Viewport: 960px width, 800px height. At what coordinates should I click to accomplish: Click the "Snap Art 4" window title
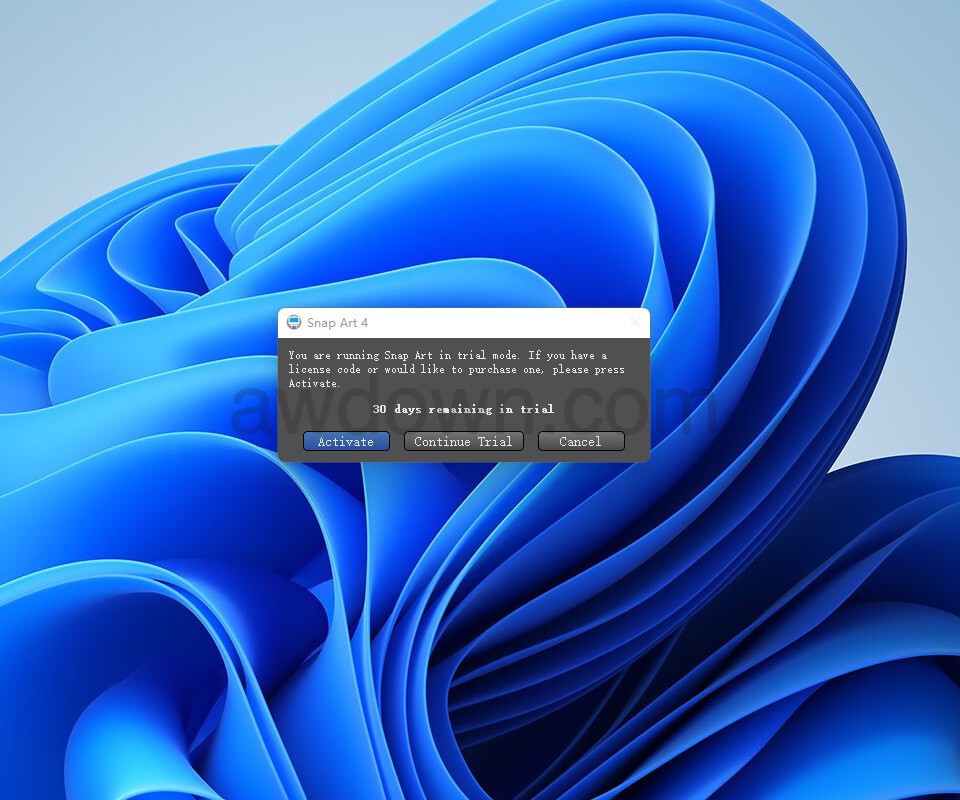pos(337,322)
